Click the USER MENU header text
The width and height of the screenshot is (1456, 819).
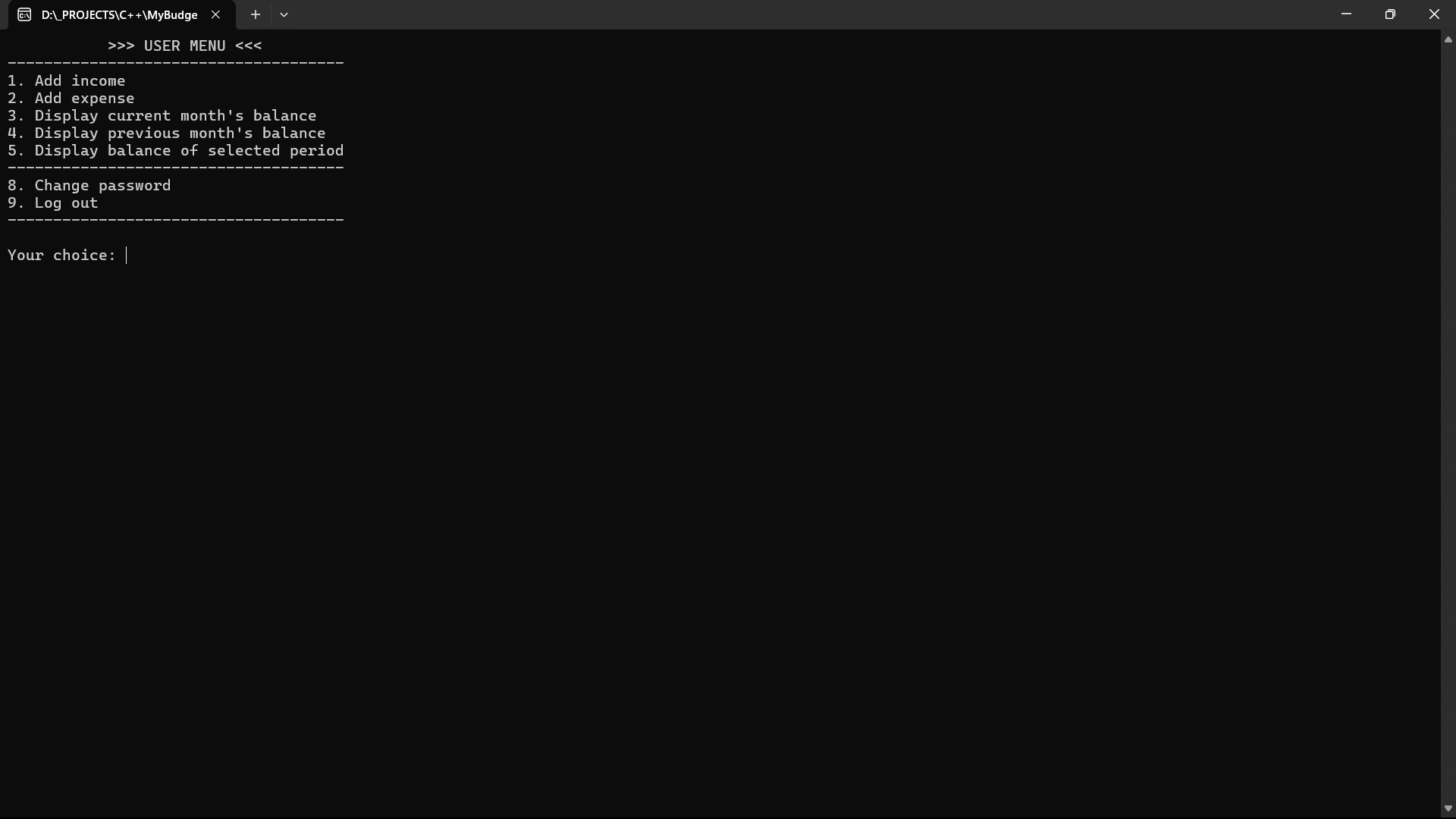[184, 45]
